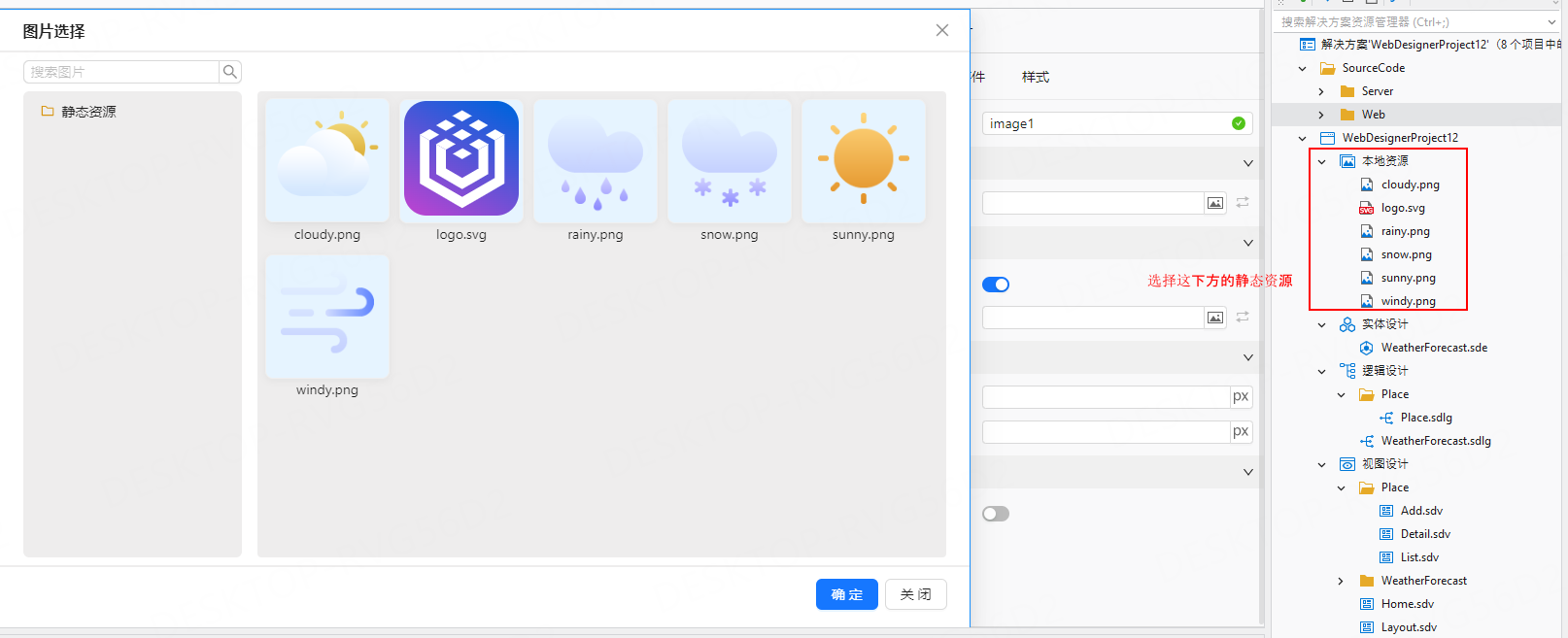Select snow.png in the solution tree
Screen dimensions: 1568x638
(1407, 254)
